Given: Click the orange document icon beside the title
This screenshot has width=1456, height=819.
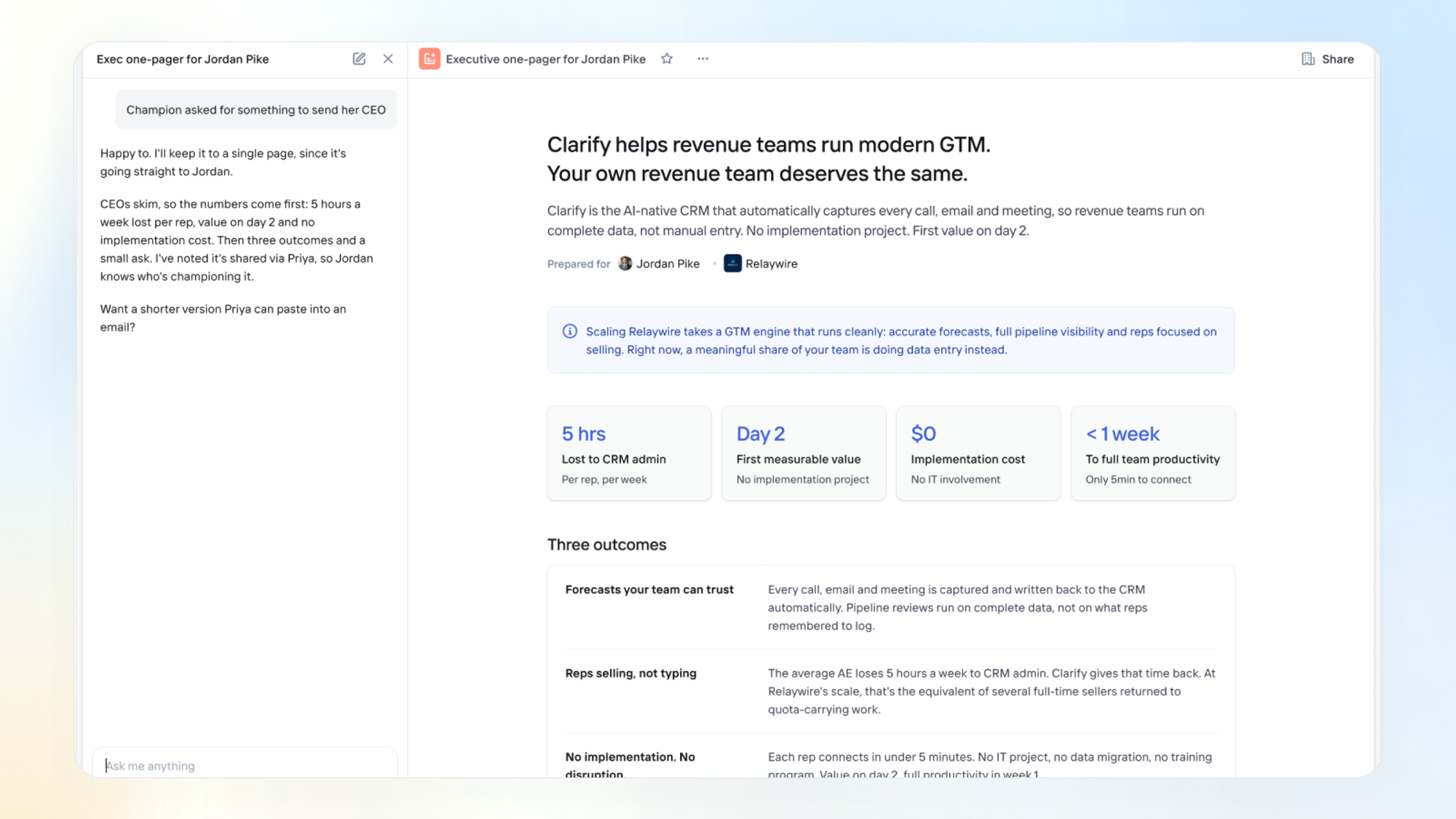Looking at the screenshot, I should coord(430,59).
